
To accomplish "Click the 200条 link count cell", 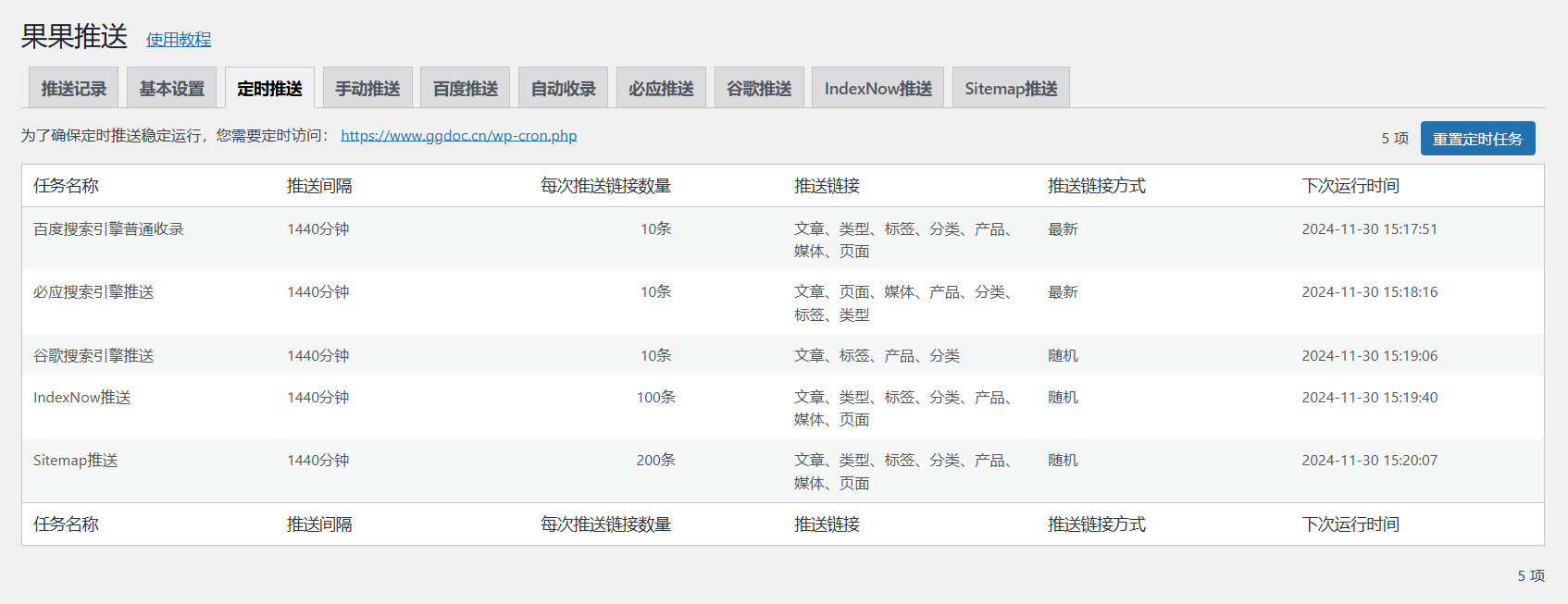I will coord(655,461).
